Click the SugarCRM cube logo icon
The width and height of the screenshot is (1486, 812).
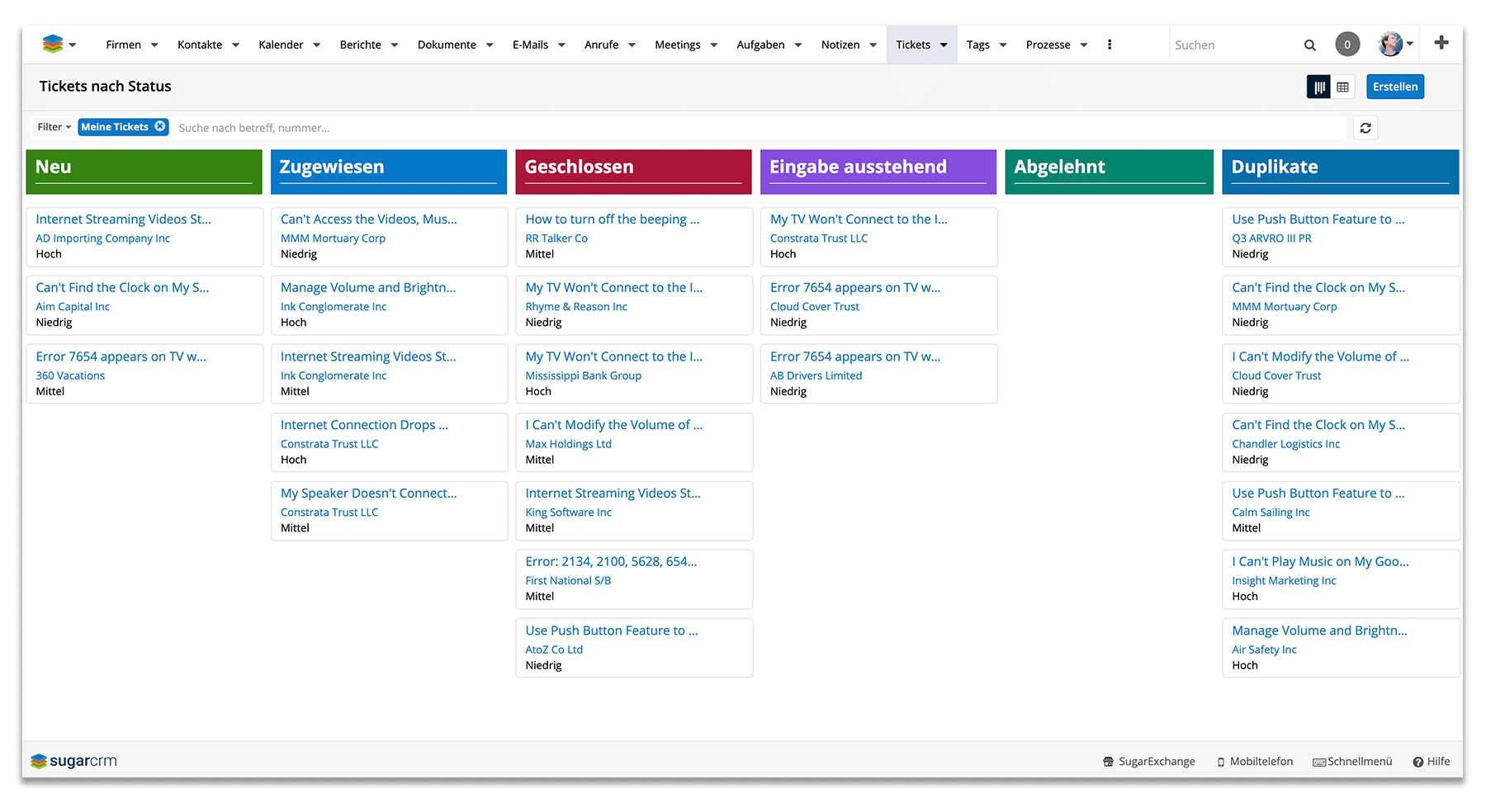(52, 45)
